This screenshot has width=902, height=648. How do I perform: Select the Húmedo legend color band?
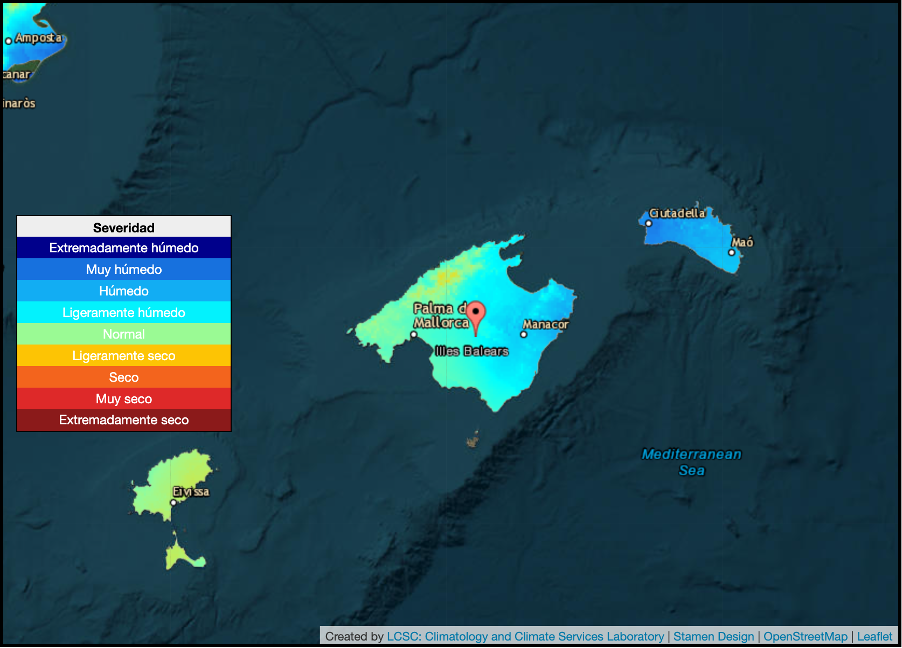pos(124,291)
